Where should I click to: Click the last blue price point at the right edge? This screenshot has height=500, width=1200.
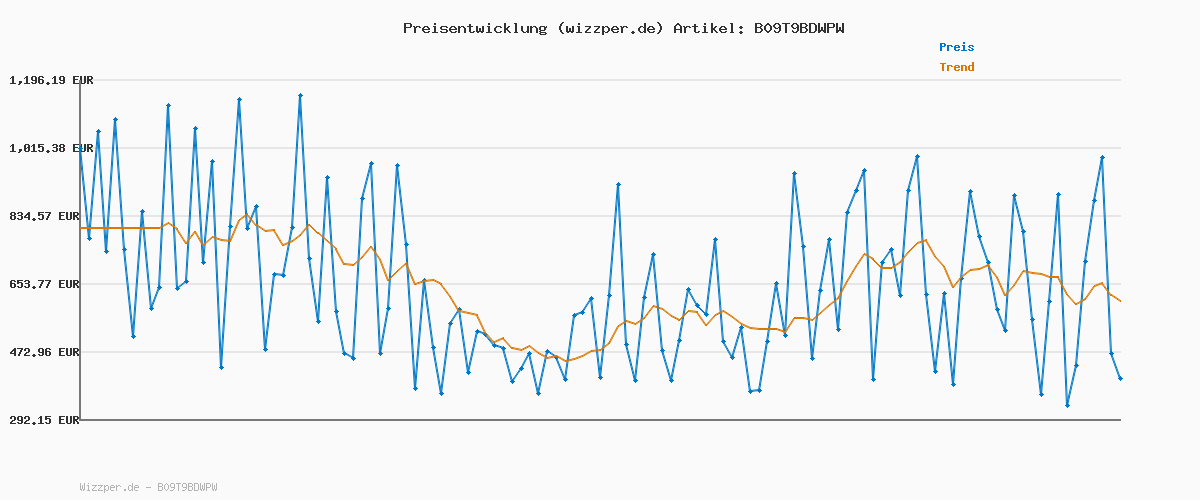click(x=1120, y=378)
